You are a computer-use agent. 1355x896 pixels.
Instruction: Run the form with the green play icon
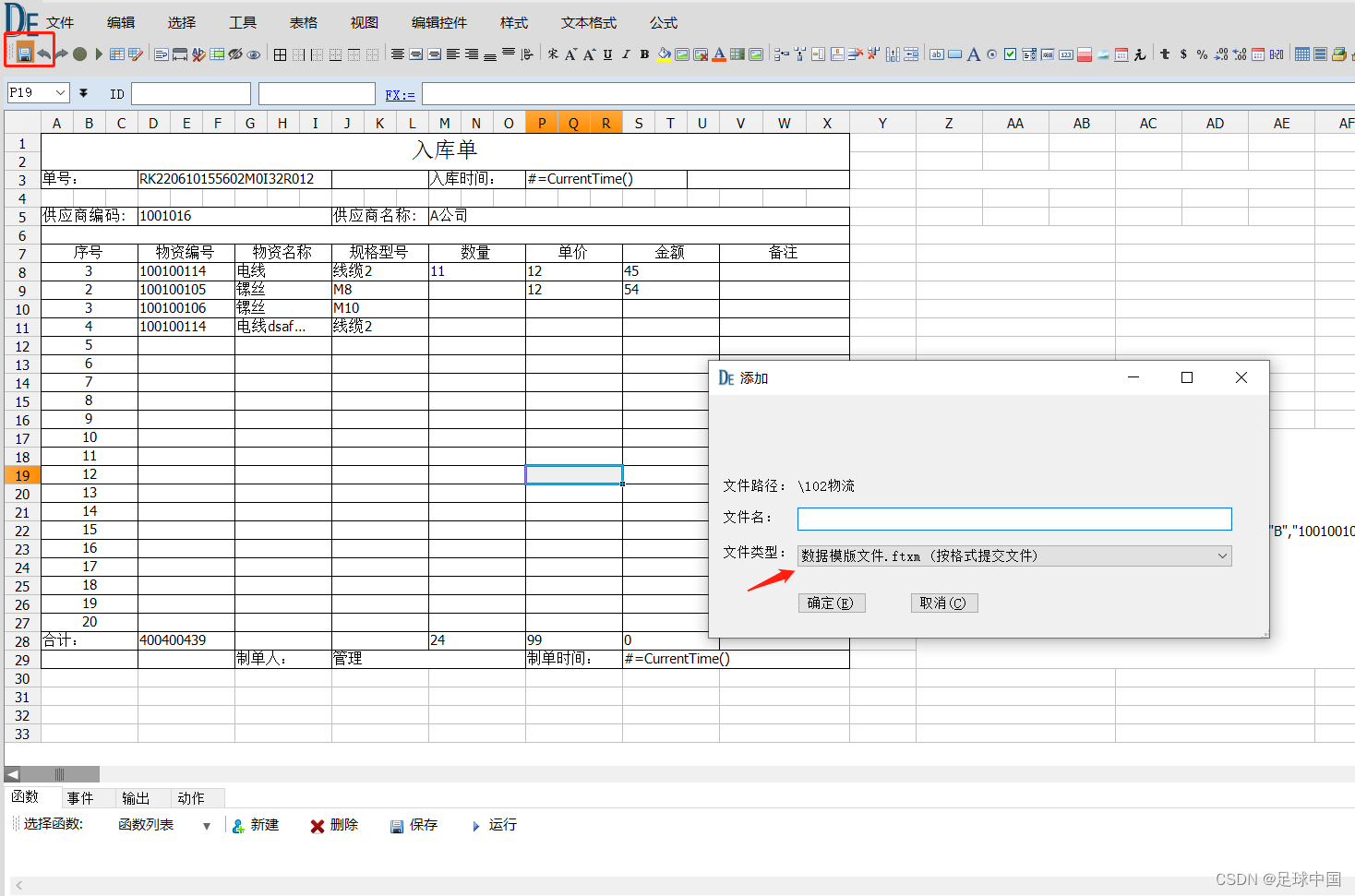(x=99, y=54)
